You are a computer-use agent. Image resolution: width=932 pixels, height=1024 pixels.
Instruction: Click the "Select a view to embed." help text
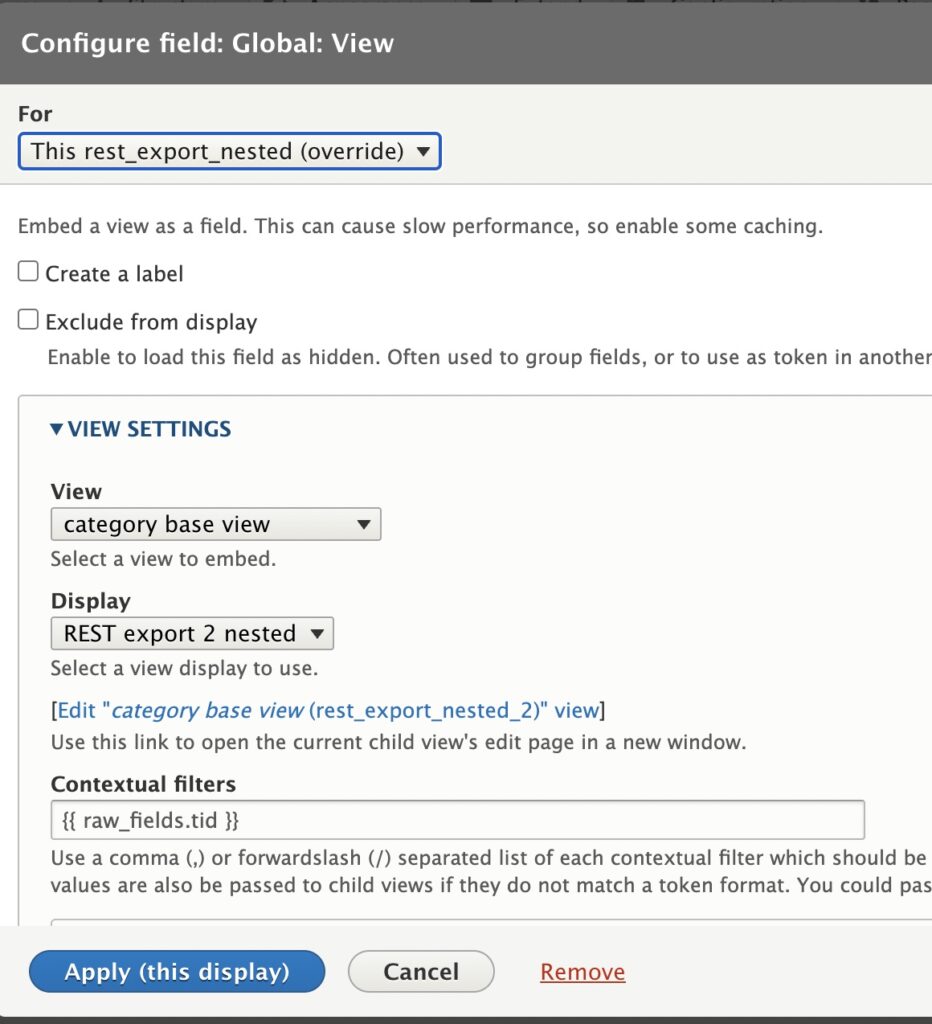[163, 559]
